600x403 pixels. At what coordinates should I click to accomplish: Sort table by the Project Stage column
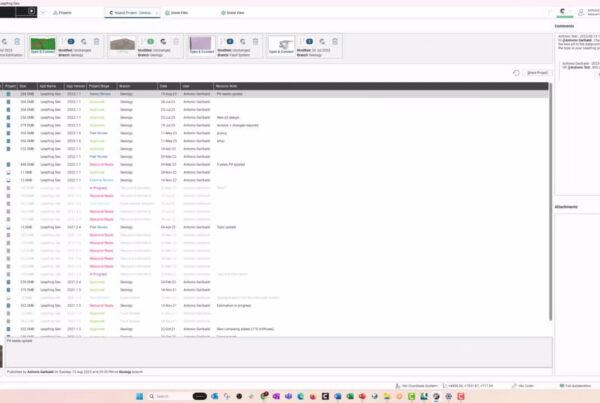(x=100, y=86)
